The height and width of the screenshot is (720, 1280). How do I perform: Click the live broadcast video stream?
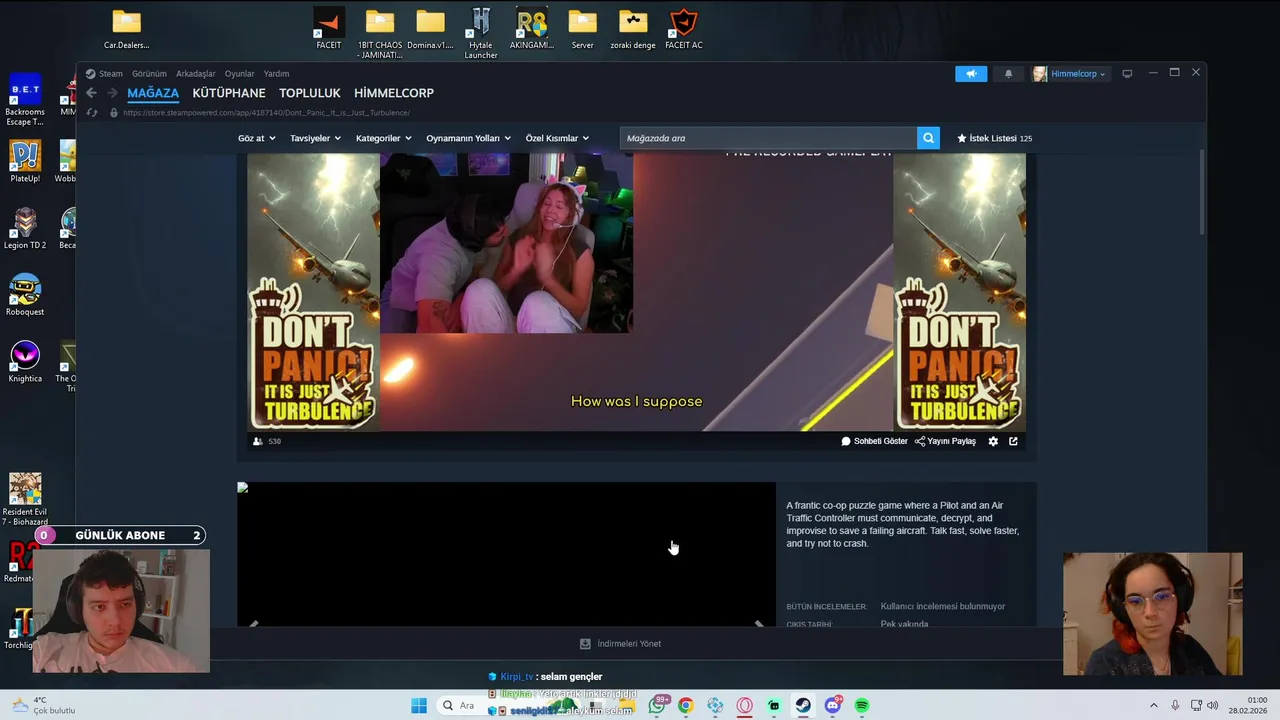pyautogui.click(x=636, y=292)
